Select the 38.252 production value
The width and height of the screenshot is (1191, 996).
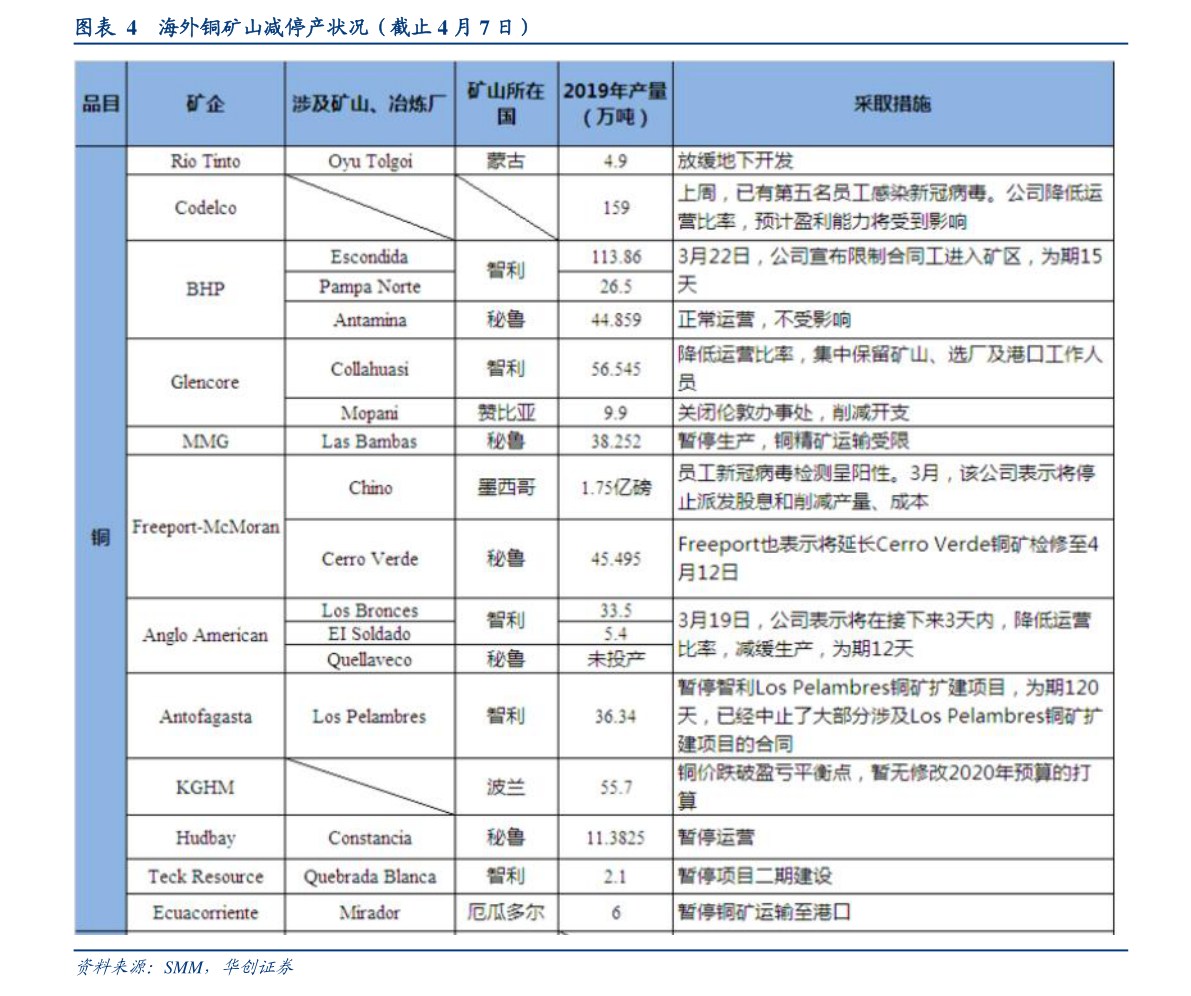(x=615, y=441)
